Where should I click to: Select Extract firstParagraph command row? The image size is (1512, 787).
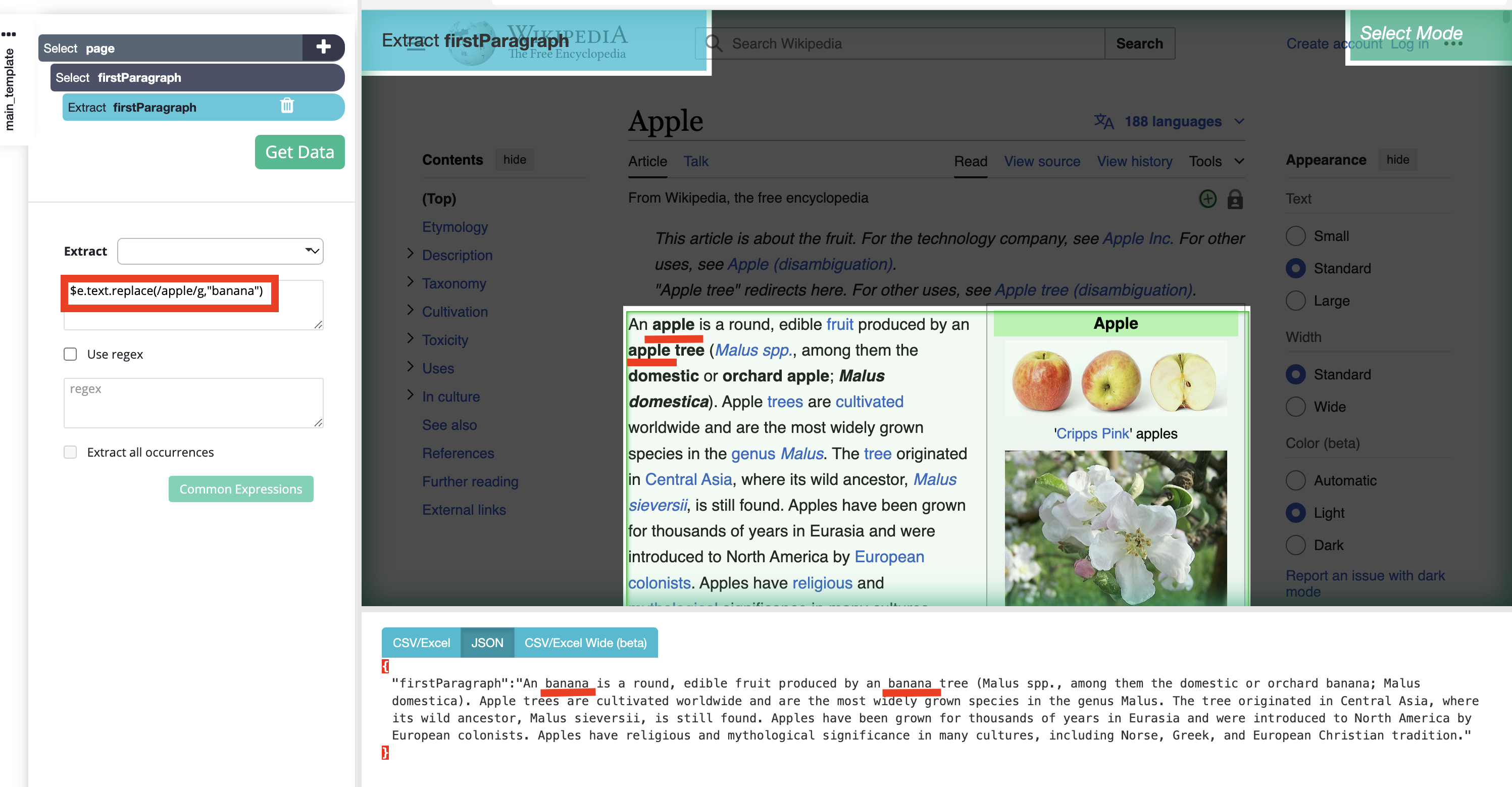(203, 107)
